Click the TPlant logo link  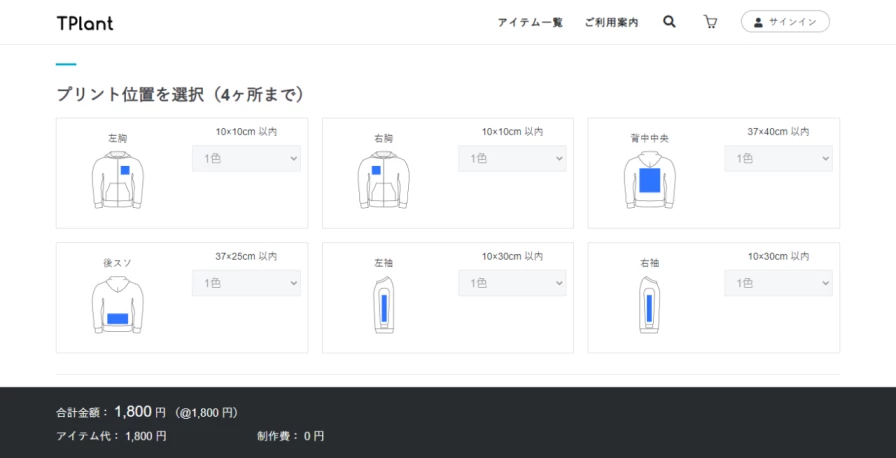pyautogui.click(x=85, y=22)
